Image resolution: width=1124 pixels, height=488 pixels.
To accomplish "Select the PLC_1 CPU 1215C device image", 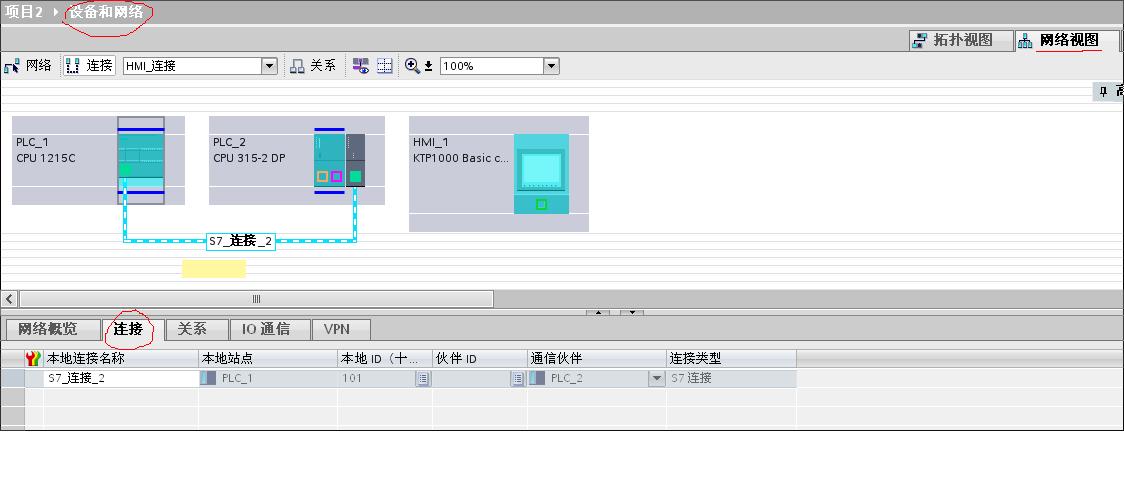I will click(x=140, y=161).
